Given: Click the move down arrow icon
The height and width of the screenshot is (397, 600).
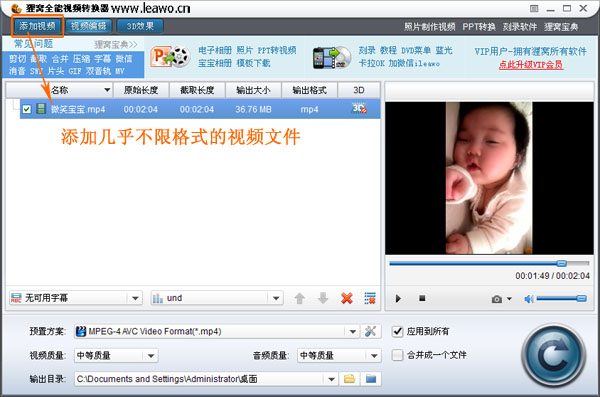Looking at the screenshot, I should [323, 298].
